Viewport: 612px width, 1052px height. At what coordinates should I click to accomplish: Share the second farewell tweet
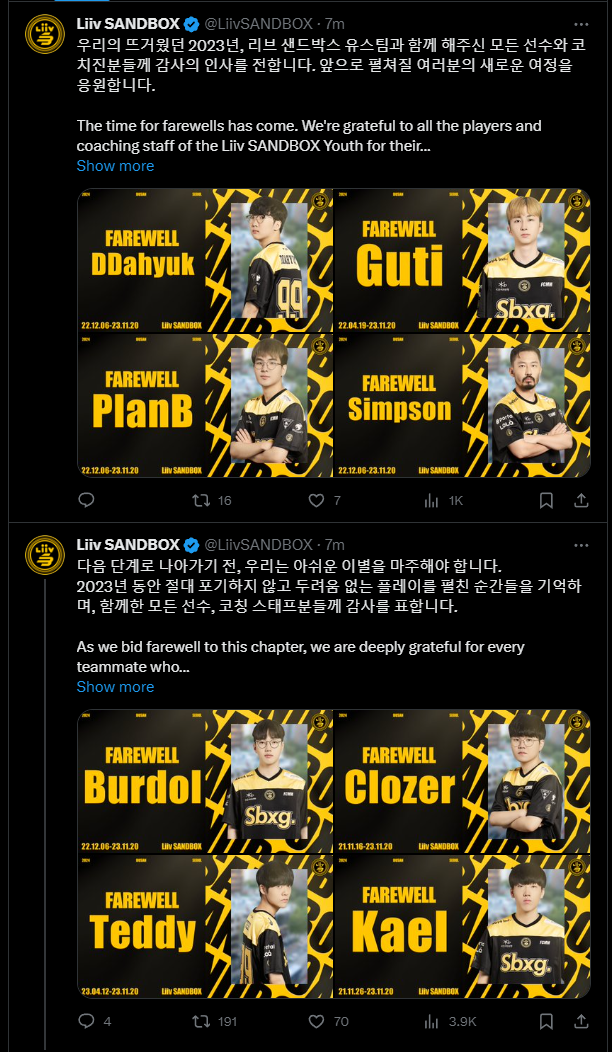582,1021
